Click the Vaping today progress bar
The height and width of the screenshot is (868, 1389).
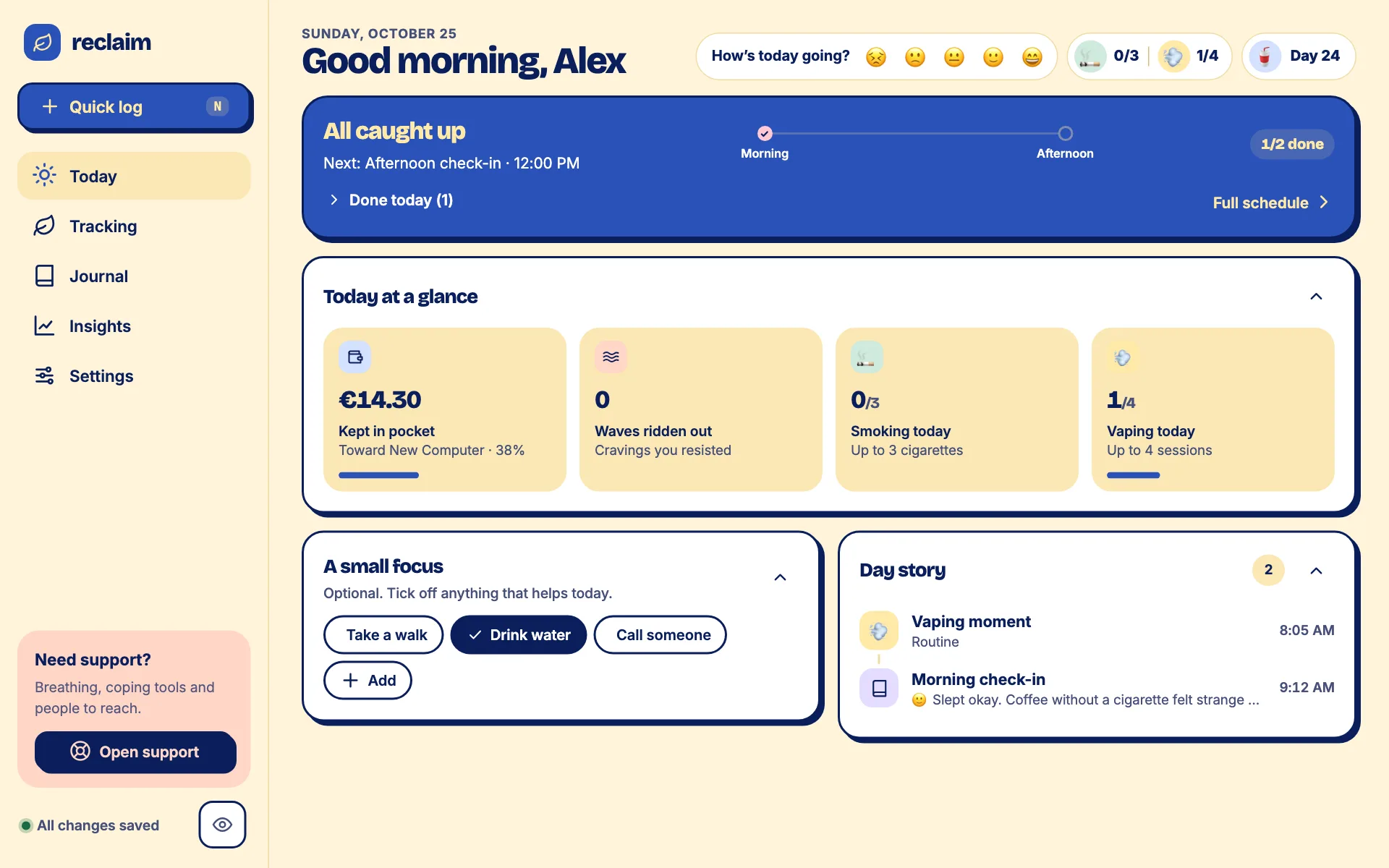(x=1133, y=475)
